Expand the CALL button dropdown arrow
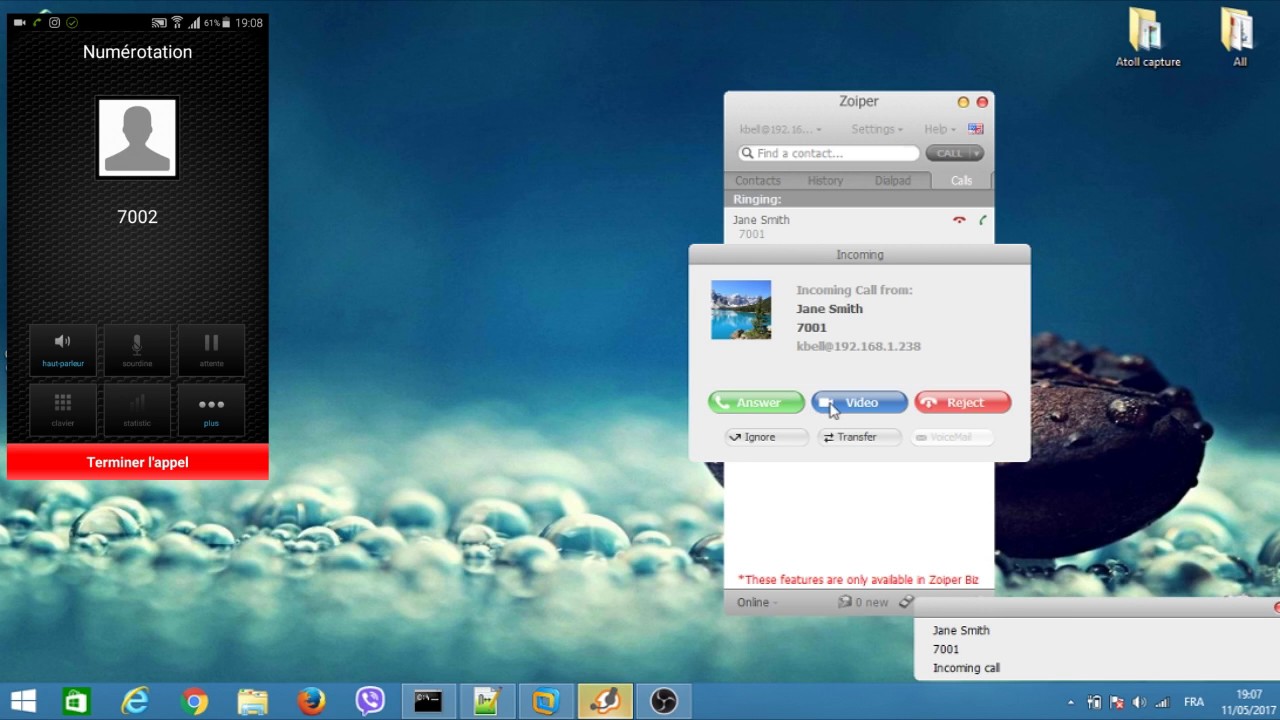Viewport: 1280px width, 720px height. 977,153
